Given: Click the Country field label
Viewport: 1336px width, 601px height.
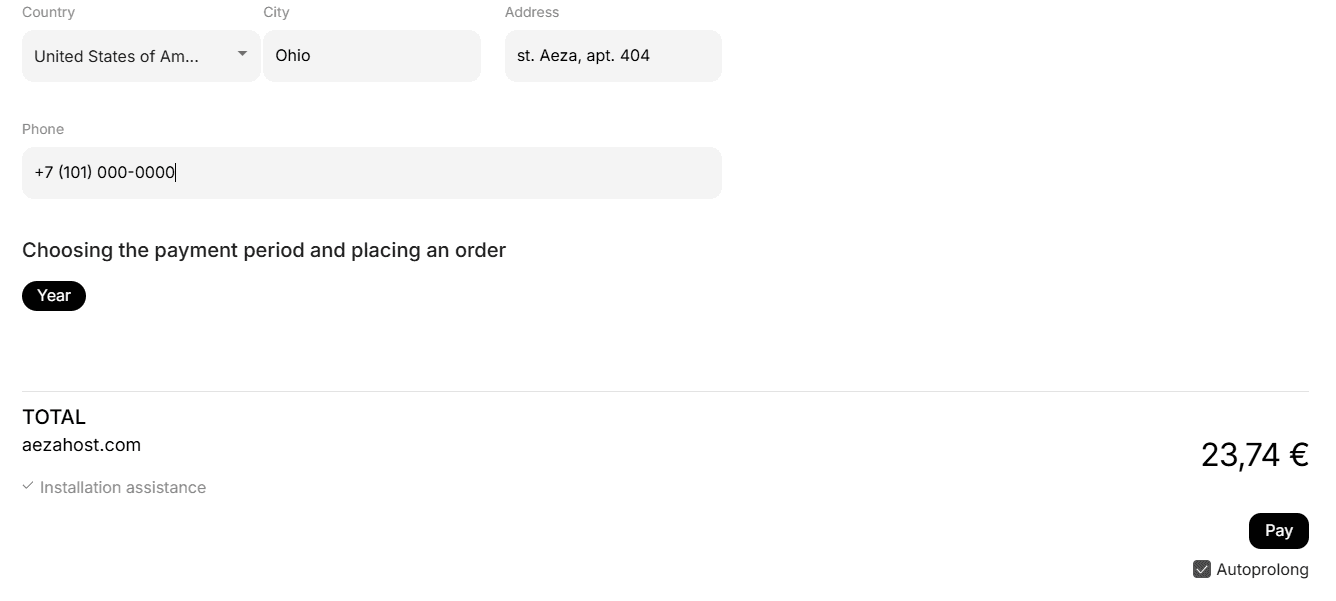Looking at the screenshot, I should click(x=48, y=12).
